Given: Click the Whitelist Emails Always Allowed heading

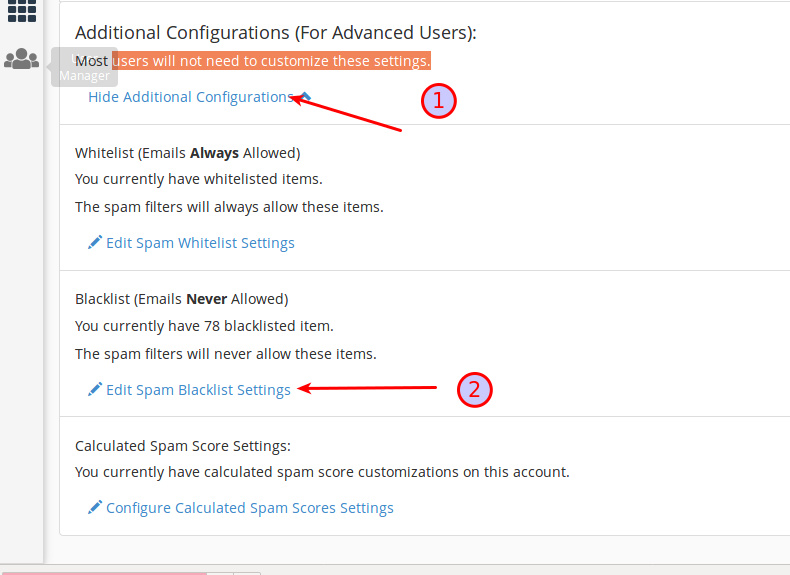Looking at the screenshot, I should [187, 153].
